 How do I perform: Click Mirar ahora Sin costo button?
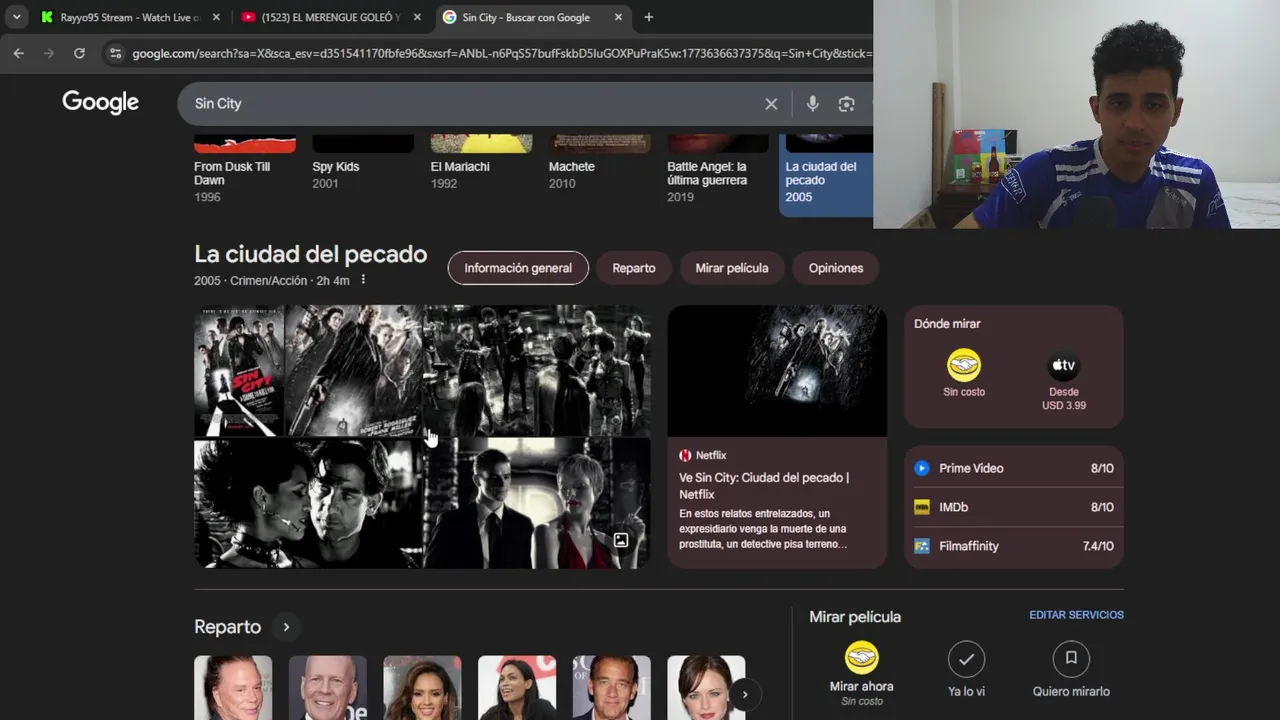(861, 674)
